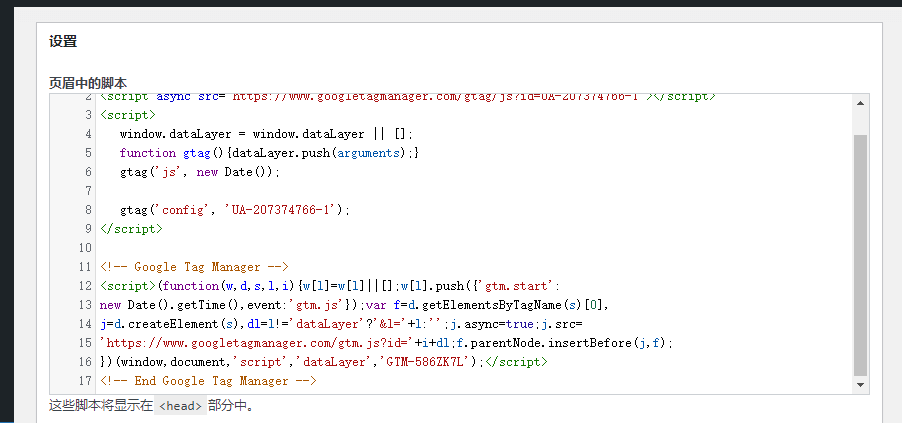This screenshot has height=423, width=902.
Task: Click the "页眉中的脚本" label
Action: tap(87, 83)
